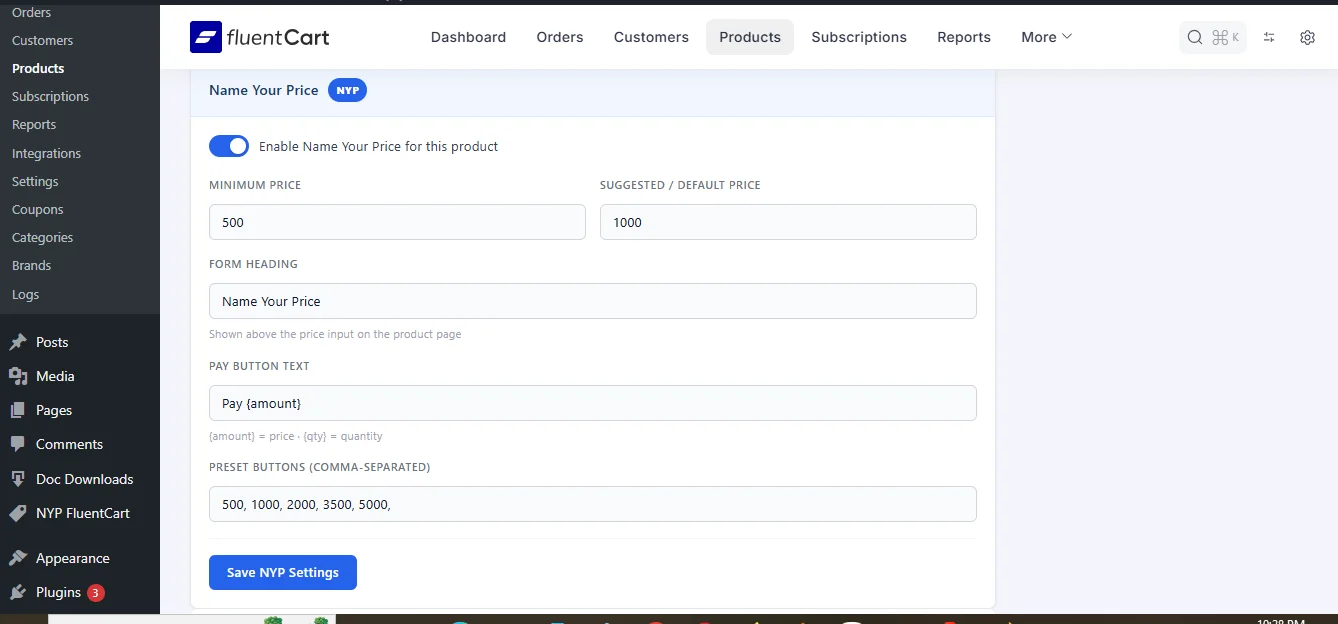
Task: Open the settings gear in the header
Action: point(1307,37)
